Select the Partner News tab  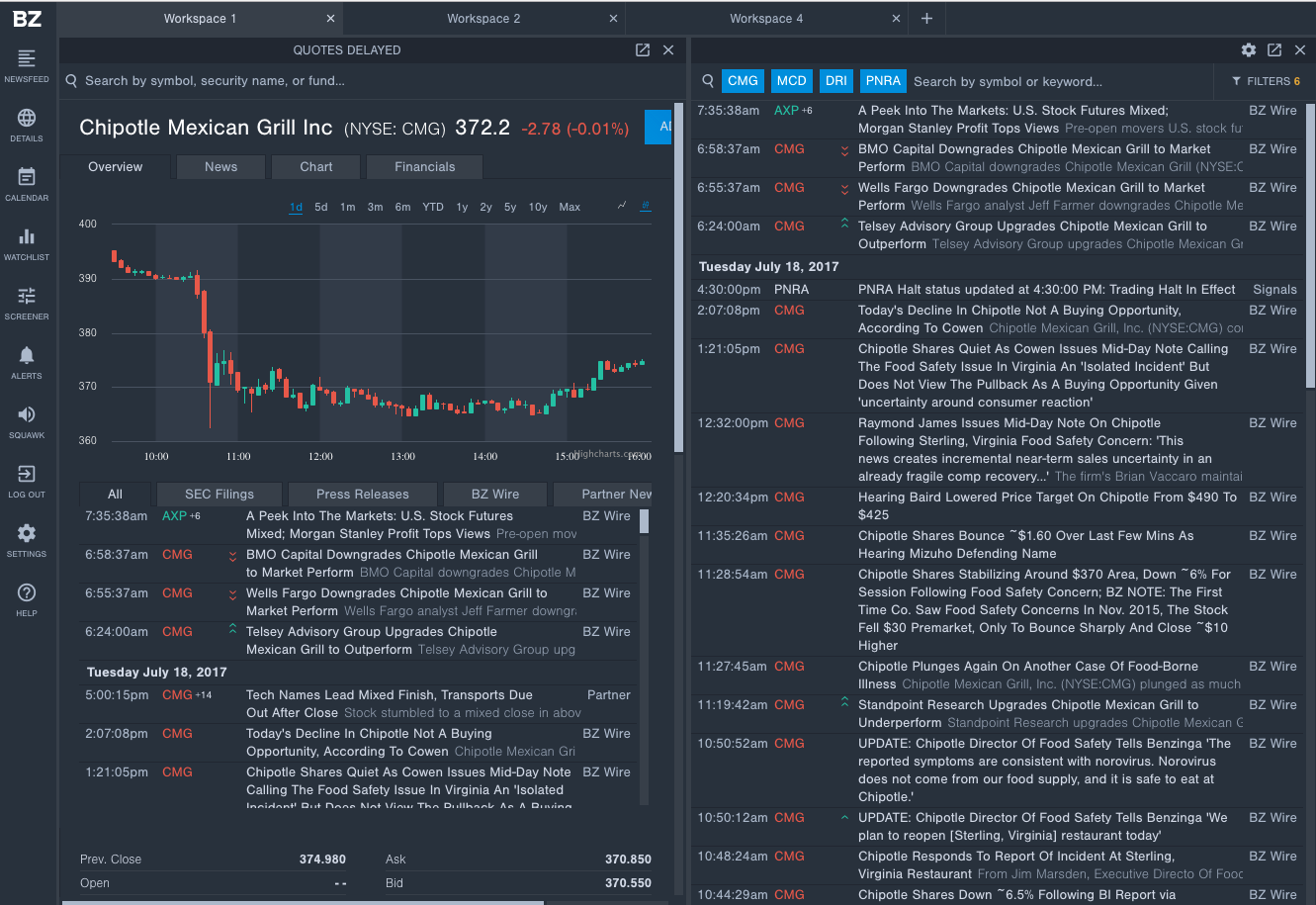tap(603, 495)
